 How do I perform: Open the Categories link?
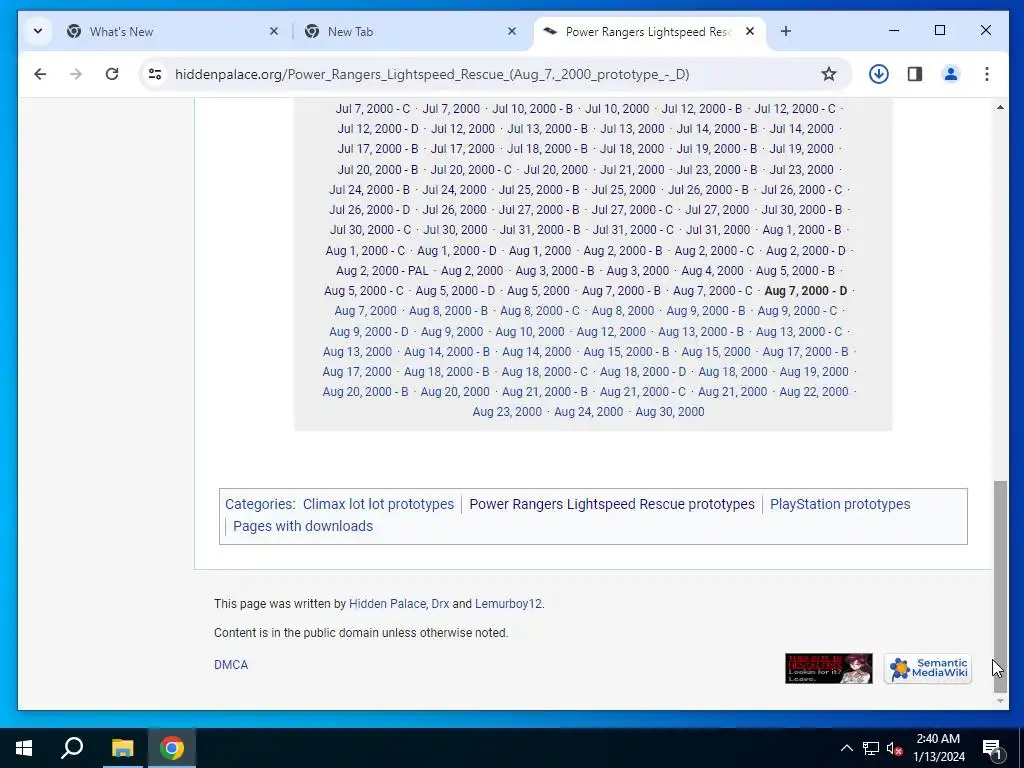pyautogui.click(x=259, y=504)
